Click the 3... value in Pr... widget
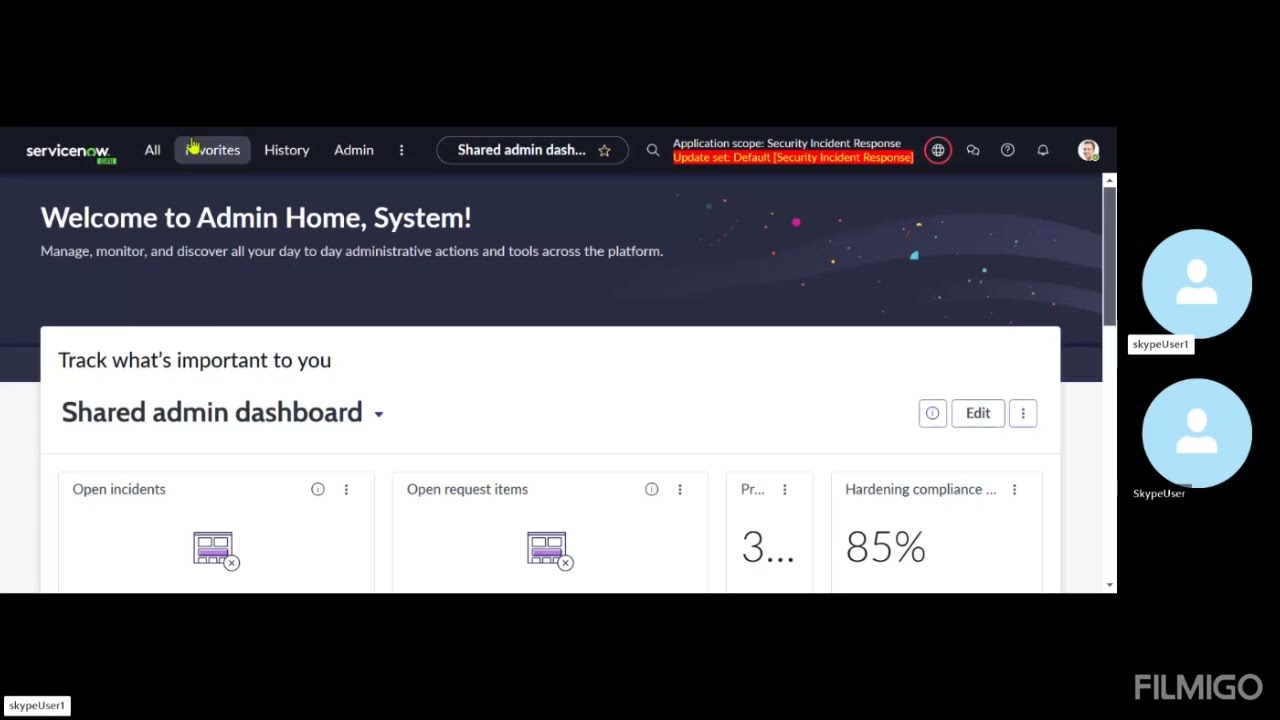Screen dimensions: 1280x720 (768, 547)
